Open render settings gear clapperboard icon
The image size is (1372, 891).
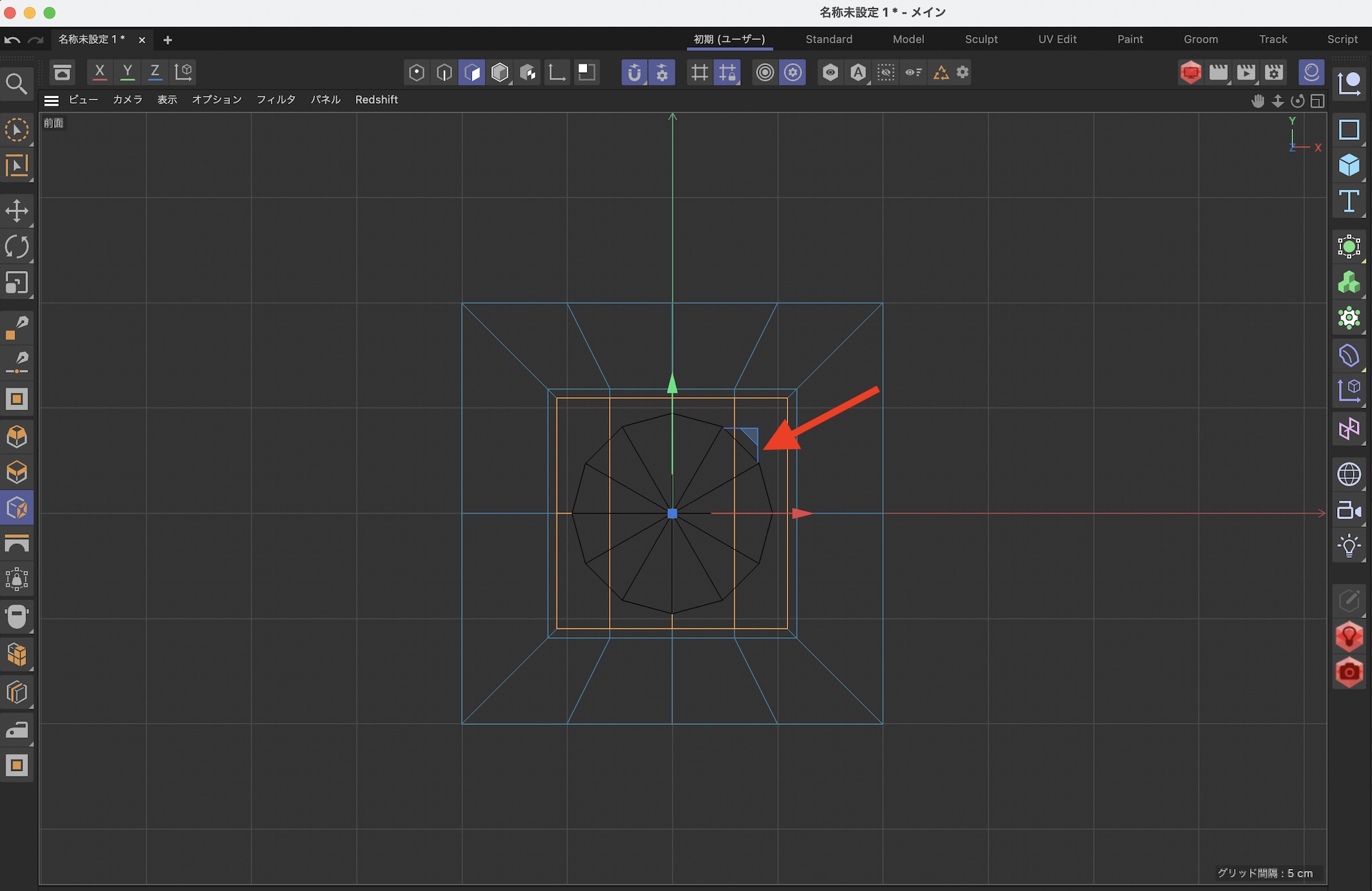click(1274, 72)
